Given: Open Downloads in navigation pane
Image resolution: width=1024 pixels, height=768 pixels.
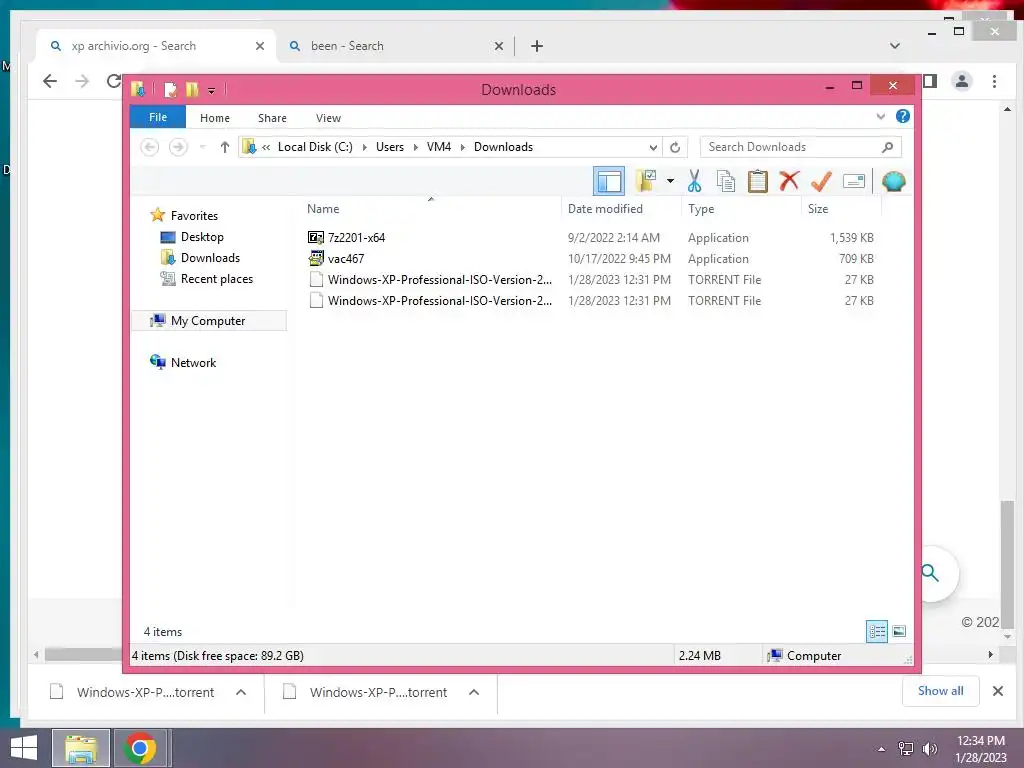Looking at the screenshot, I should pyautogui.click(x=210, y=257).
